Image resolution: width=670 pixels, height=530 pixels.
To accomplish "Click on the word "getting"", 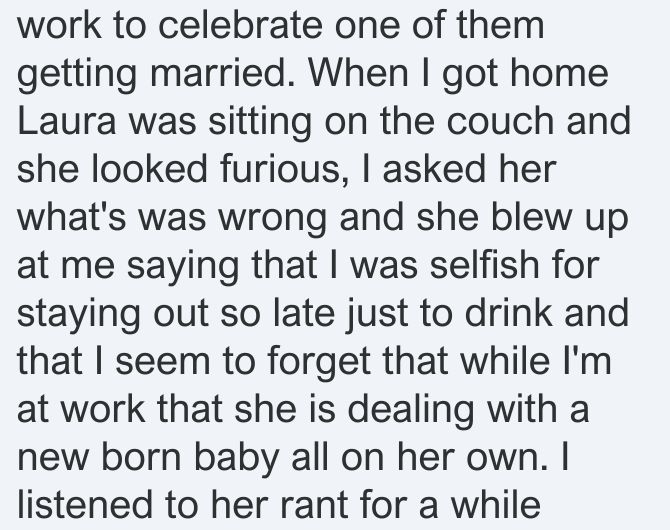I will [x=76, y=76].
